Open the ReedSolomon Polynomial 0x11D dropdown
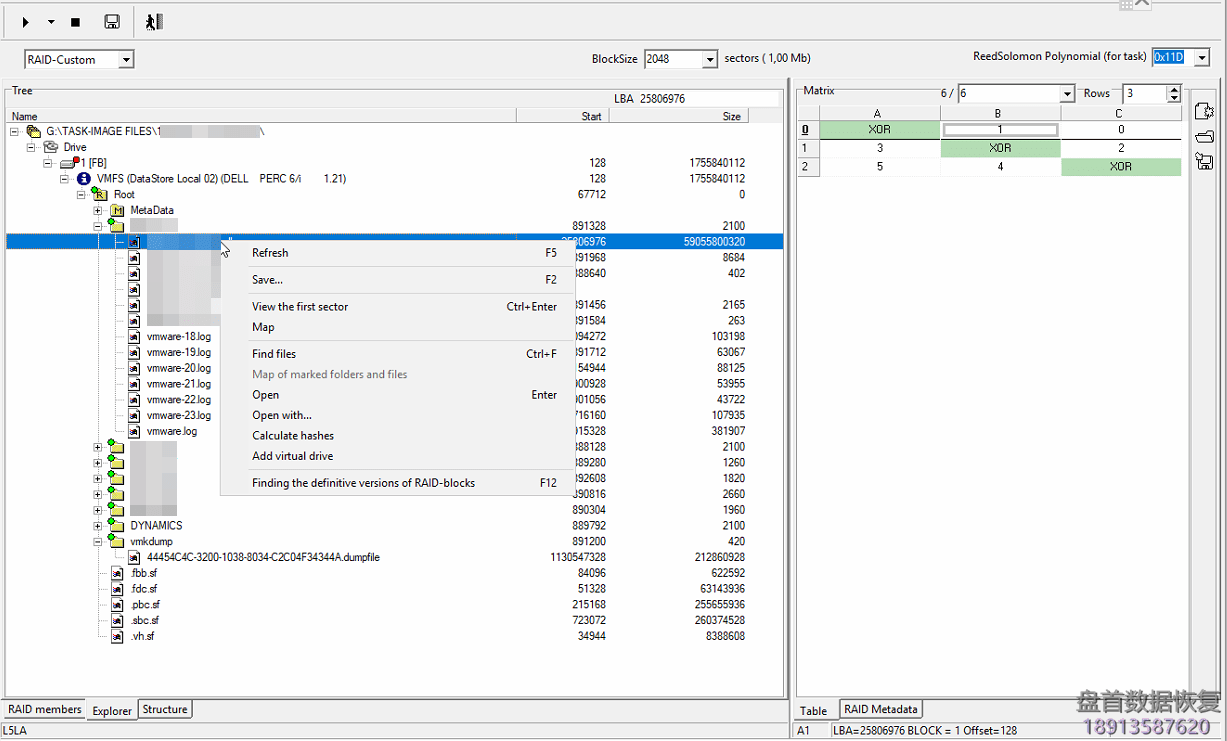Image resolution: width=1227 pixels, height=741 pixels. pos(1202,57)
